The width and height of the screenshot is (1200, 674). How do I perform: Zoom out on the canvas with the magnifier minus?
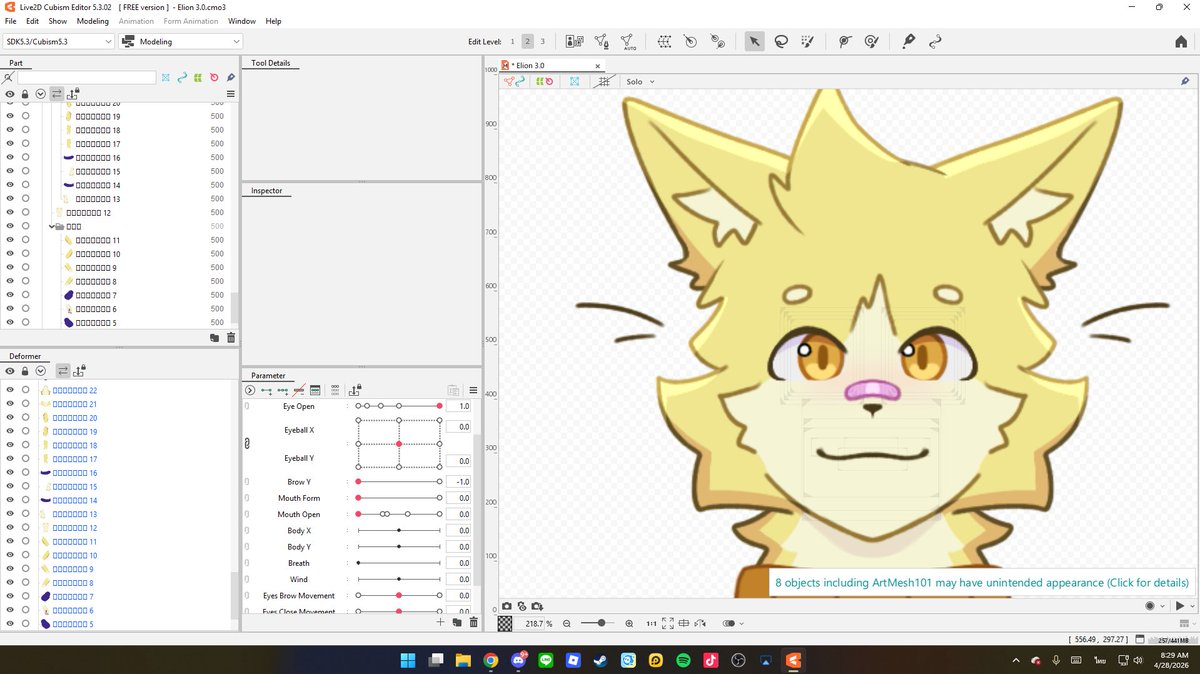pyautogui.click(x=567, y=623)
